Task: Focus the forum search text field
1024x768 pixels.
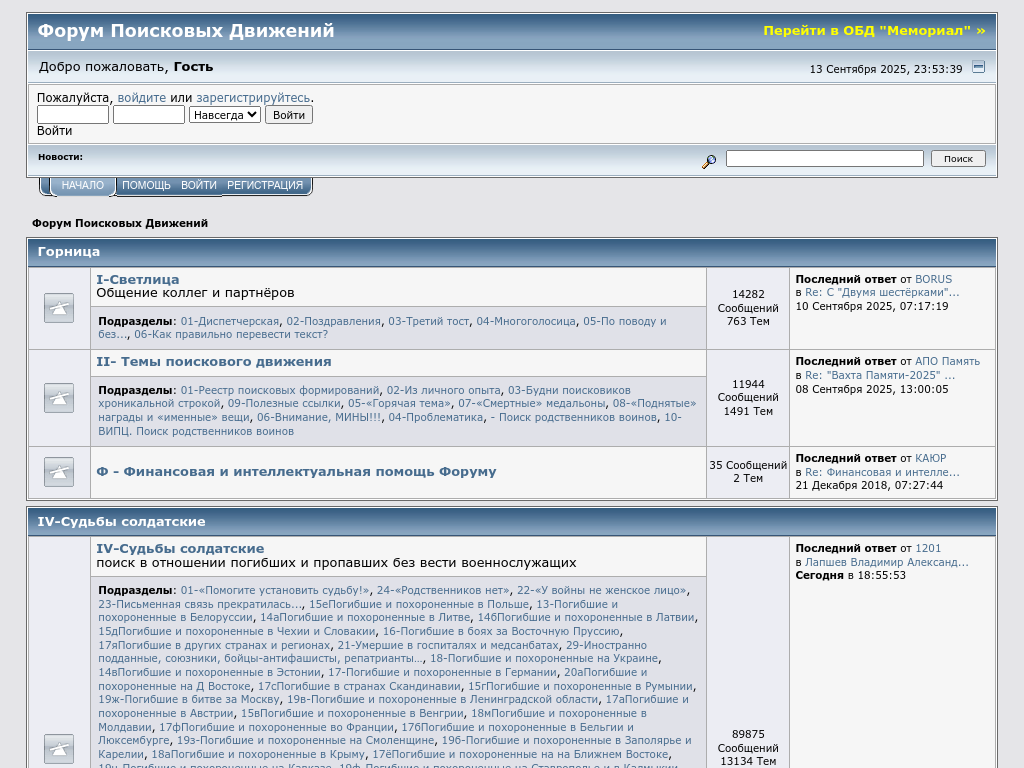Action: coord(824,159)
